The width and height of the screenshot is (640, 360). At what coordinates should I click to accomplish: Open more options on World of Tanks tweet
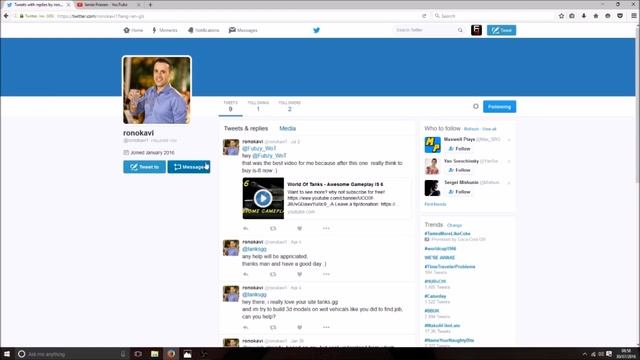(x=326, y=228)
